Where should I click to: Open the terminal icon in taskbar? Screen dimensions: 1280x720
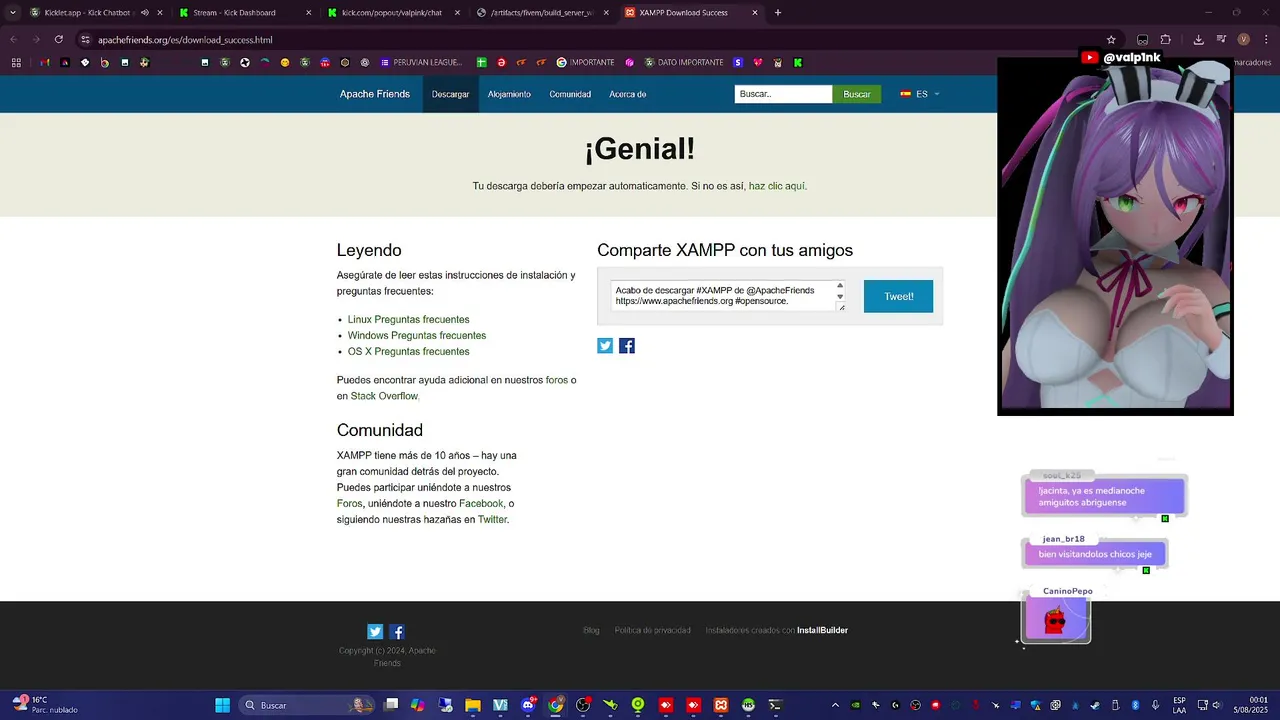click(775, 705)
